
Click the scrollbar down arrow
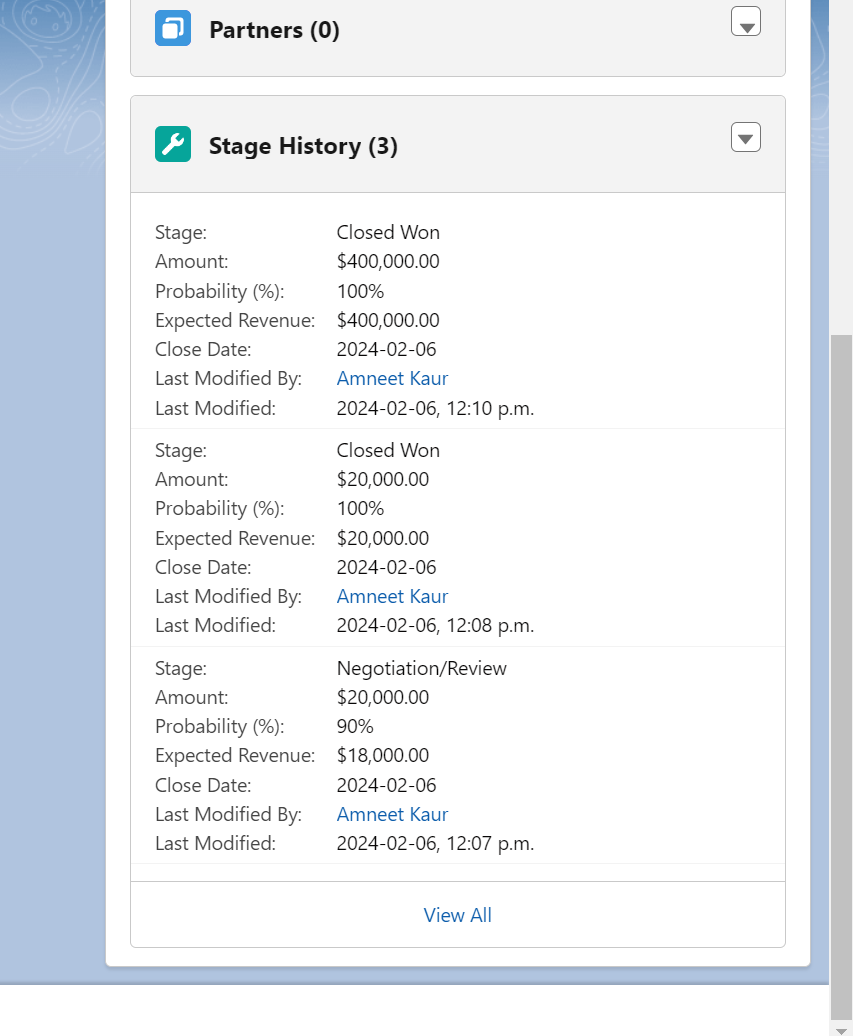(x=841, y=1030)
